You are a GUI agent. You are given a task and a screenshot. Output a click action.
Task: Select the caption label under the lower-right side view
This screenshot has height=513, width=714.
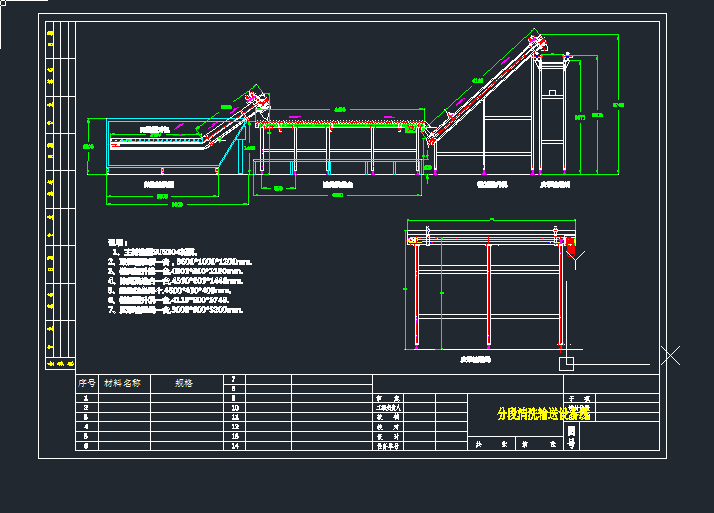tap(475, 359)
